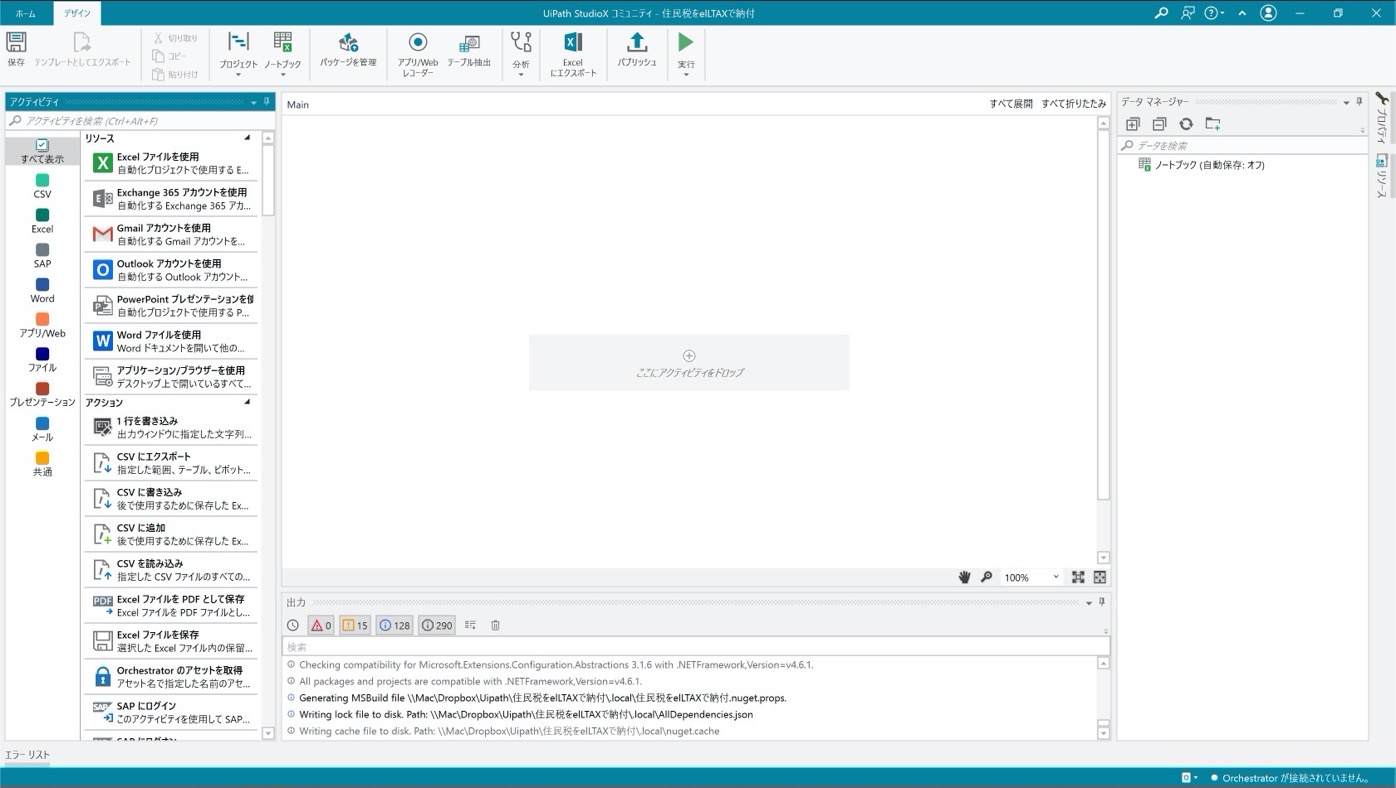Select the Gmail アカウントを使用 activity

click(x=170, y=234)
